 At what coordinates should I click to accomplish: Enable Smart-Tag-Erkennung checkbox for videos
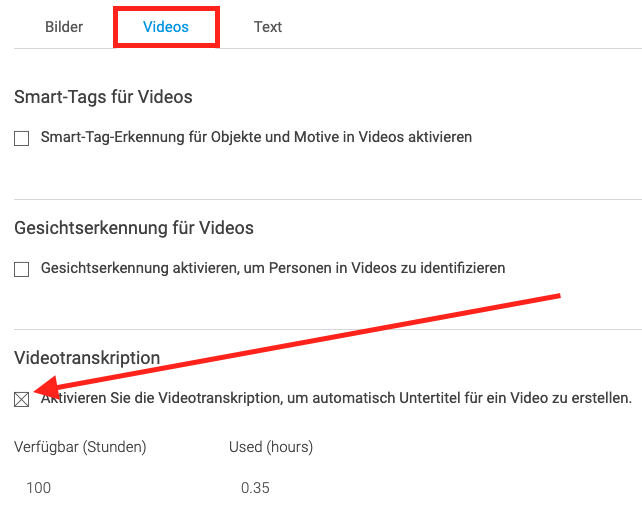21,138
